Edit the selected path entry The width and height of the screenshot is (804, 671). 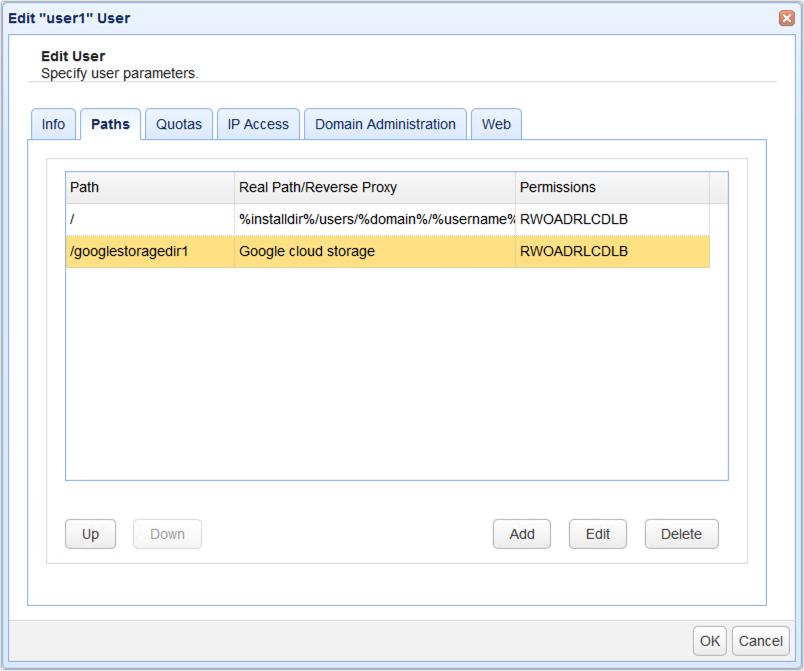pyautogui.click(x=597, y=533)
